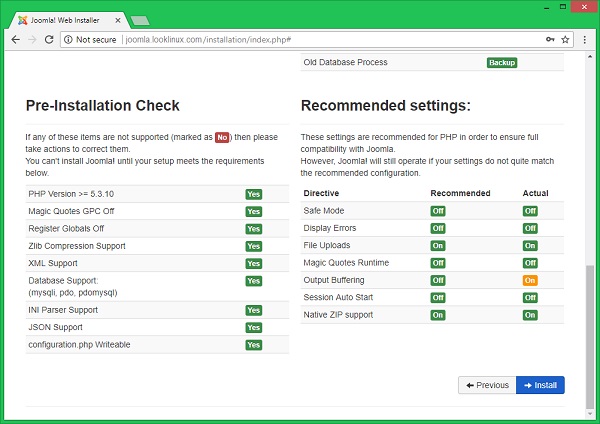Screen dimensions: 600x424
Task: Minimize the Chrome window
Action: (x=547, y=7)
